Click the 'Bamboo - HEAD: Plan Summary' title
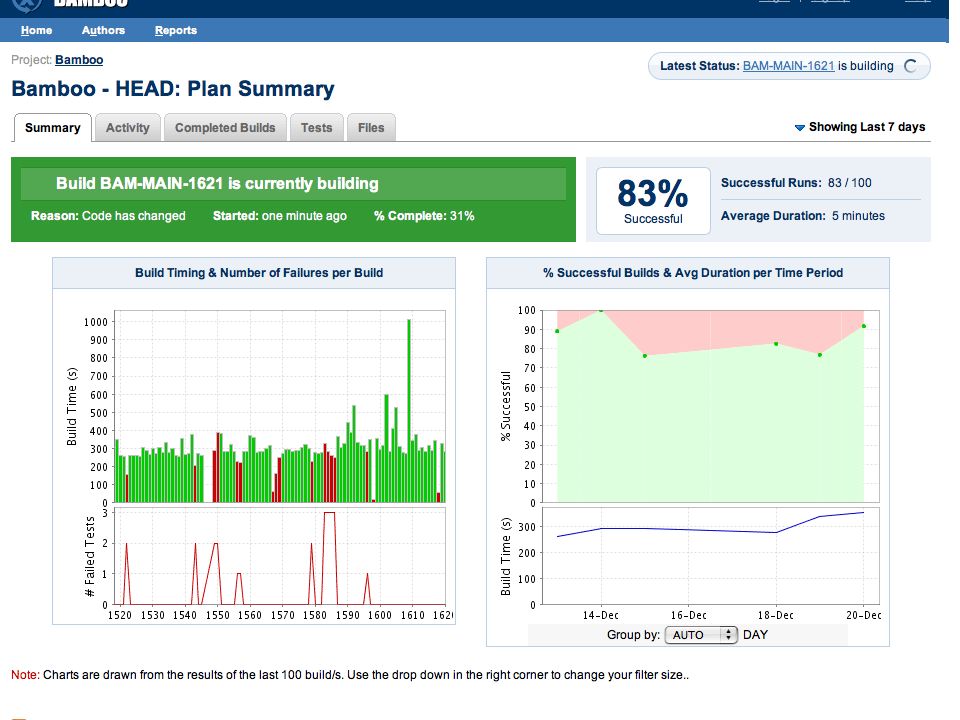Screen dimensions: 960x720 [173, 89]
